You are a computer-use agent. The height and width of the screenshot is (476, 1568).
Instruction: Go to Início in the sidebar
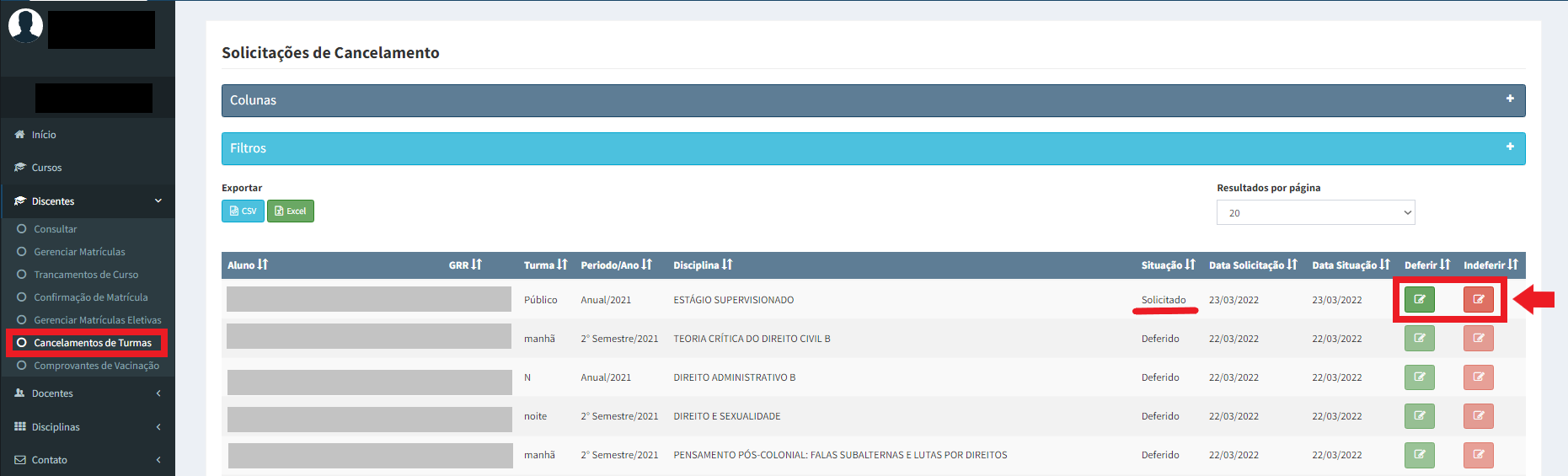(x=44, y=135)
